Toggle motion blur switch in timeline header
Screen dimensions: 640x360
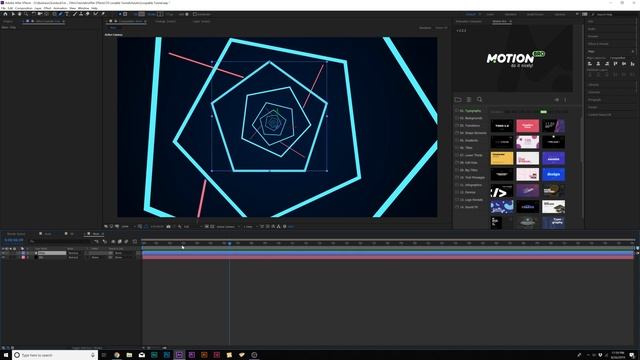click(126, 242)
